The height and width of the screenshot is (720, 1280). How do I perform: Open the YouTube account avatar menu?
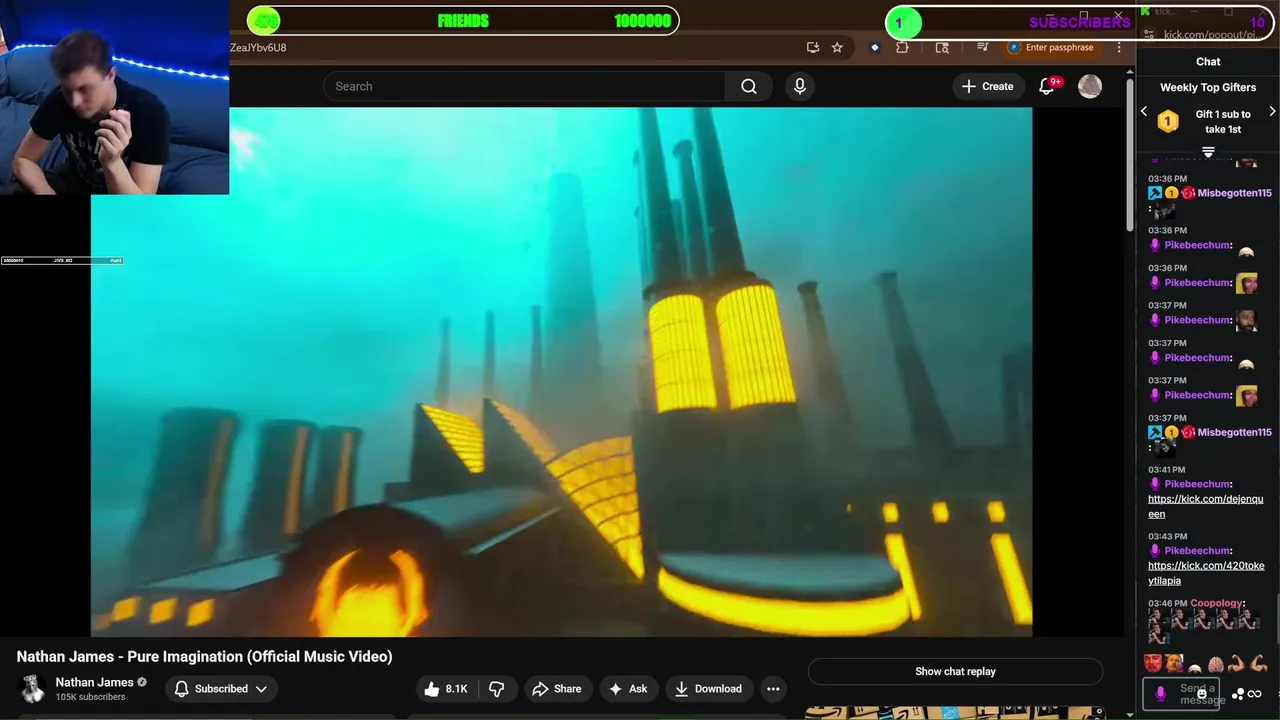(x=1090, y=86)
